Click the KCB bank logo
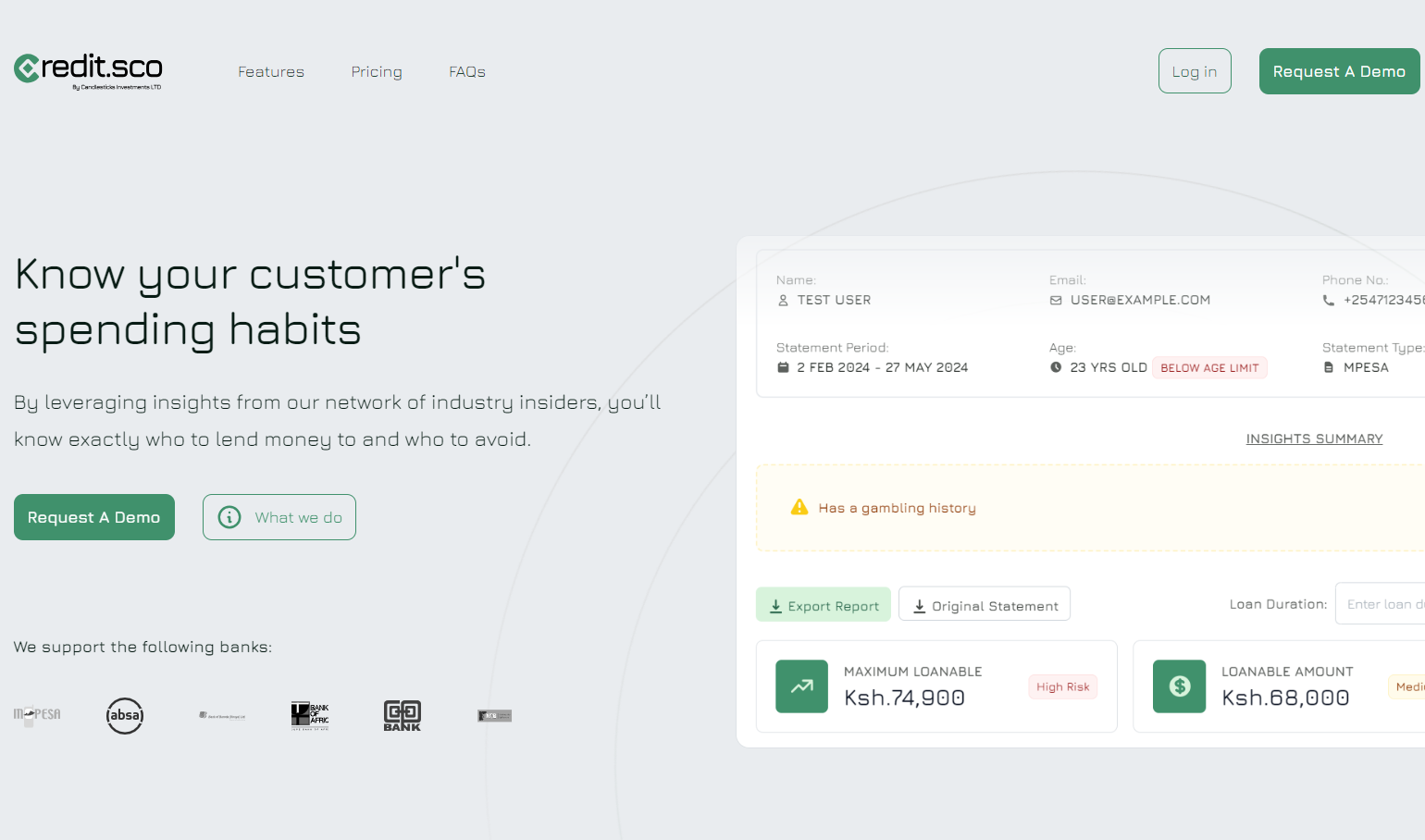The image size is (1425, 840). pyautogui.click(x=494, y=716)
